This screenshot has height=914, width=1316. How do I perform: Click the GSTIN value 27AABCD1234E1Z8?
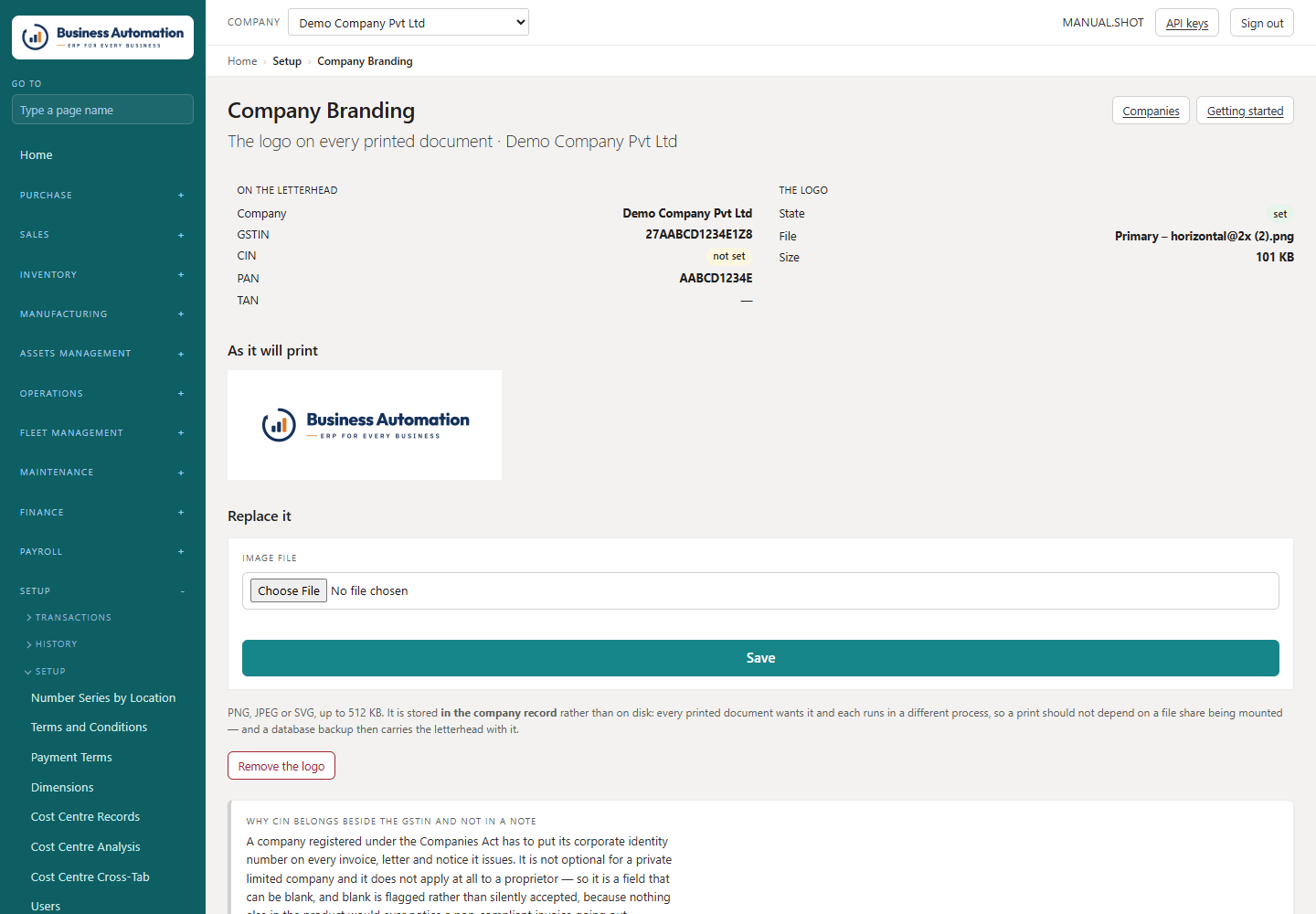pos(699,235)
